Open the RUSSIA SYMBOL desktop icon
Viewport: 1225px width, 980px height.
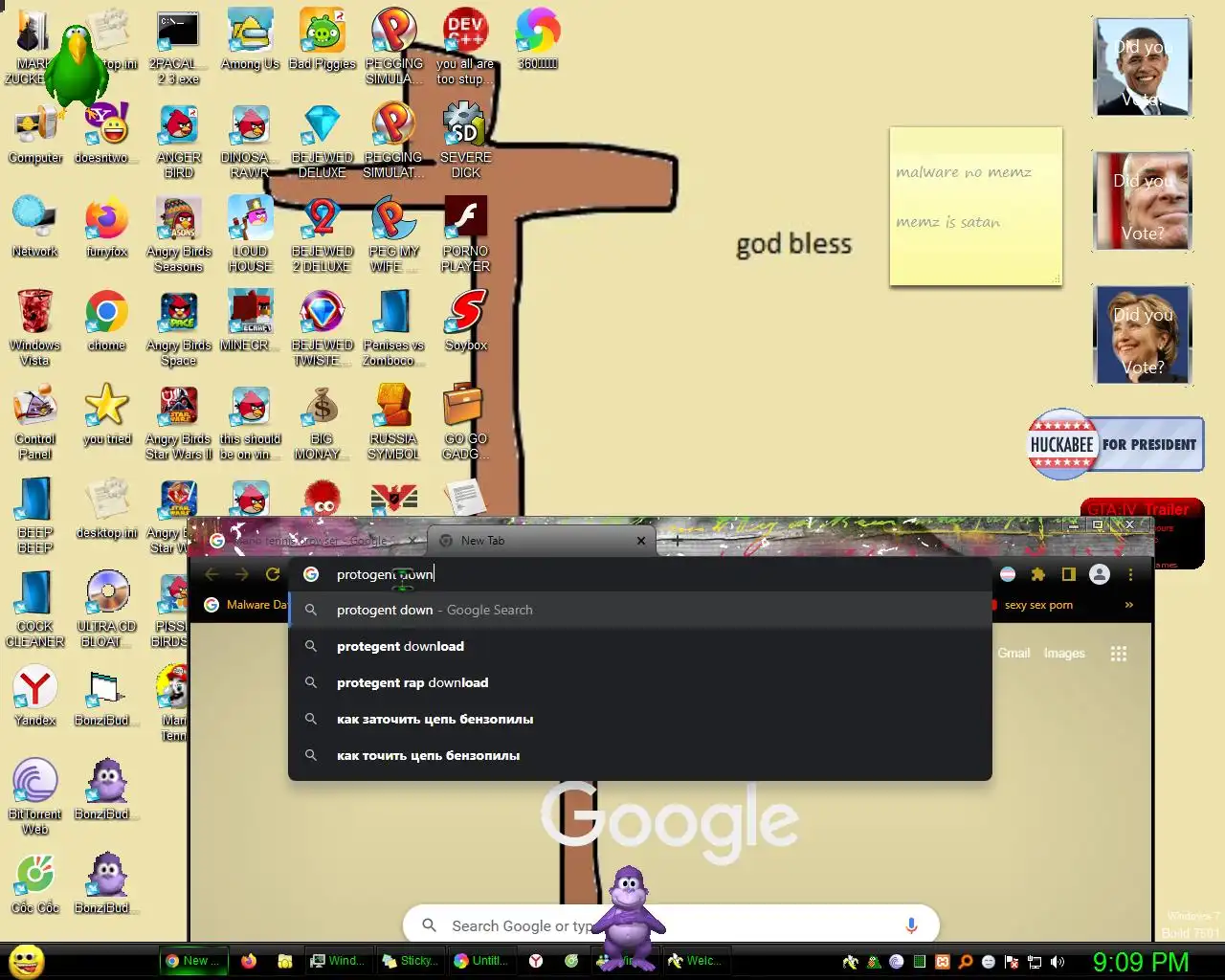click(393, 423)
